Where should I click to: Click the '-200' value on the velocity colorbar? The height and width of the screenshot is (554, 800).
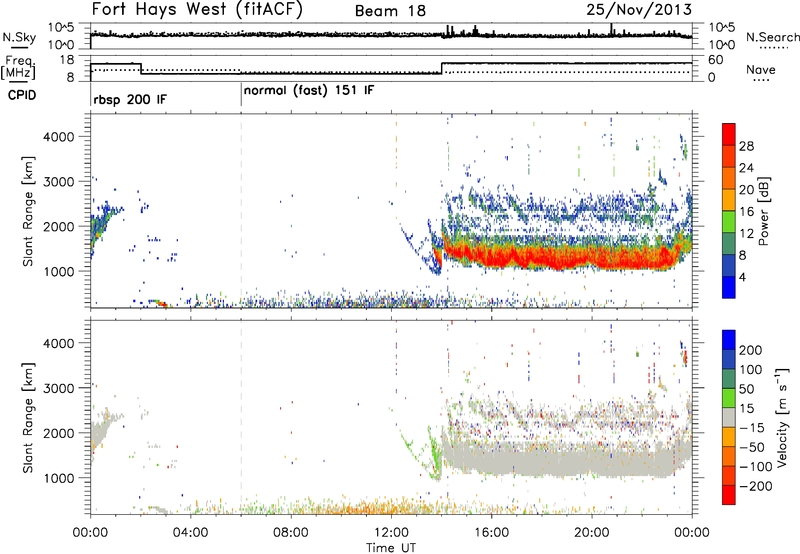click(x=755, y=486)
